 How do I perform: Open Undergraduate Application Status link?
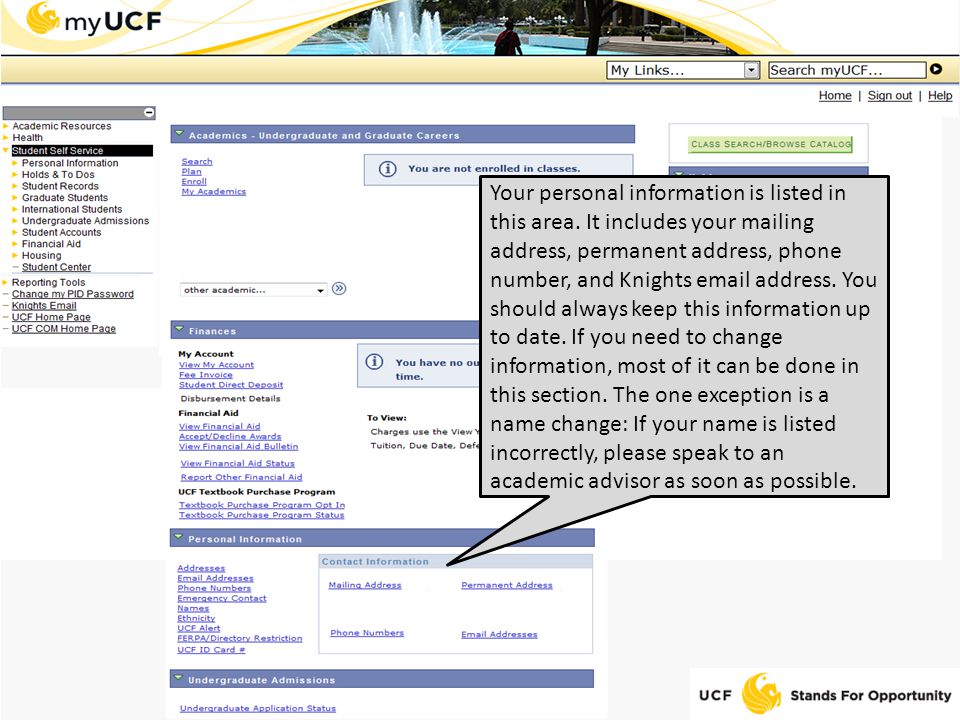[x=258, y=708]
